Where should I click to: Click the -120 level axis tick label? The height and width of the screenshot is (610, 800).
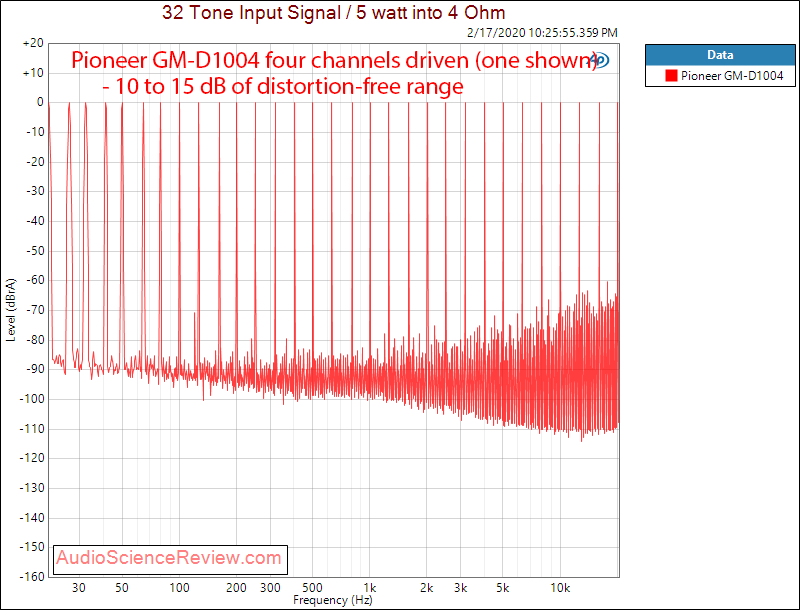pos(32,458)
